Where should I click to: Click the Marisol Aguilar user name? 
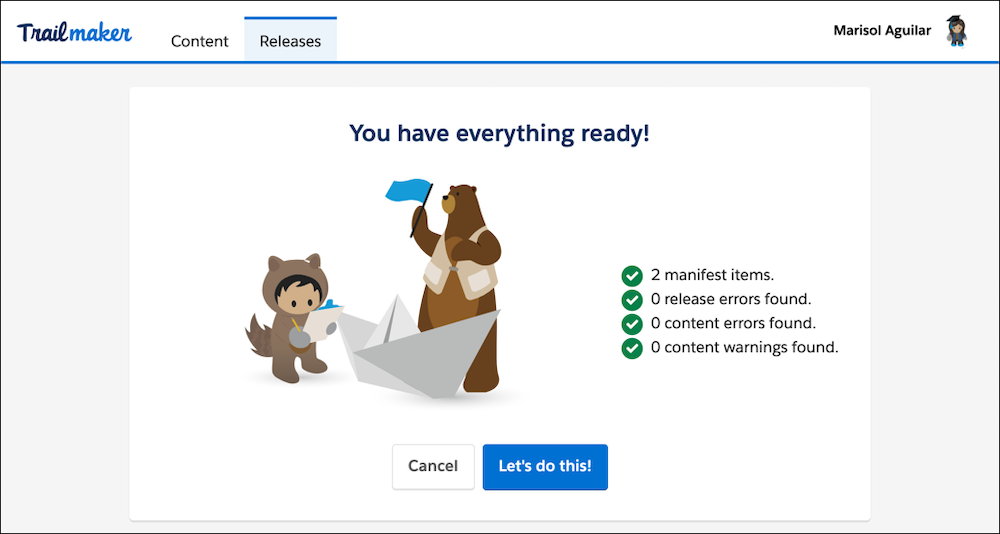(x=882, y=30)
